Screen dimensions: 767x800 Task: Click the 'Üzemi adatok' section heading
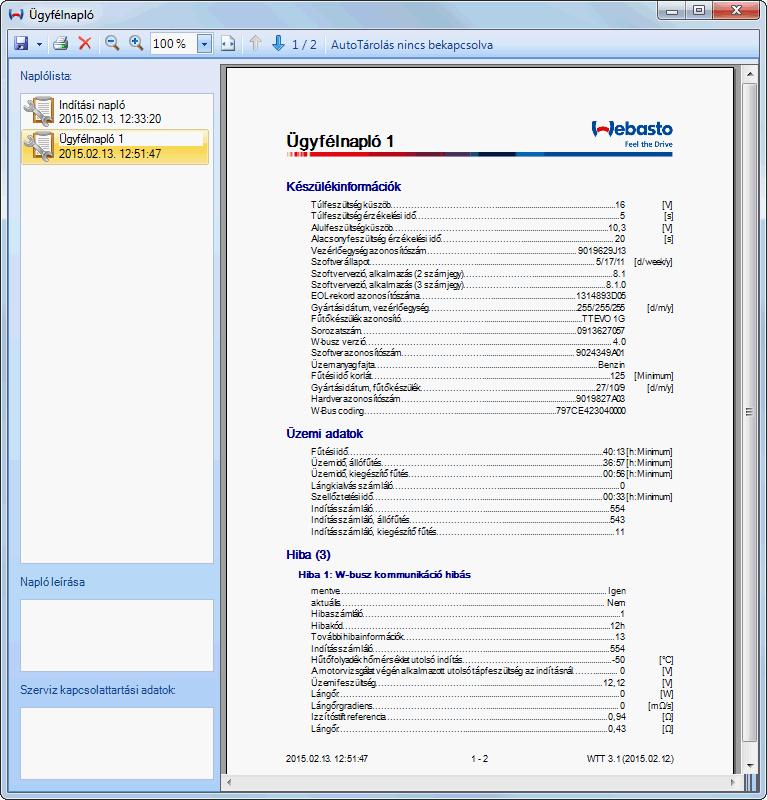click(x=325, y=434)
